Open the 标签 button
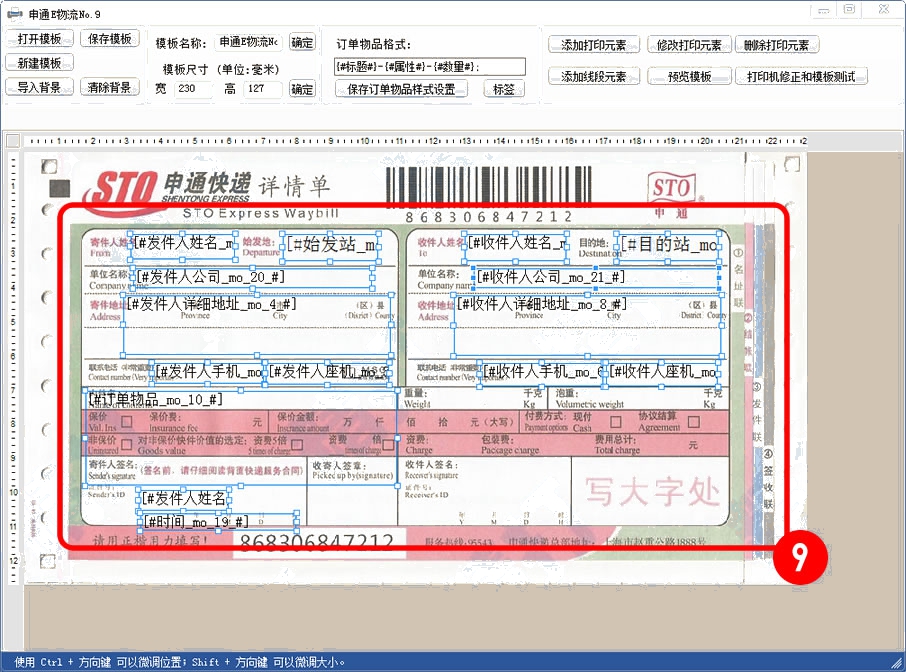The width and height of the screenshot is (906, 672). pyautogui.click(x=504, y=89)
